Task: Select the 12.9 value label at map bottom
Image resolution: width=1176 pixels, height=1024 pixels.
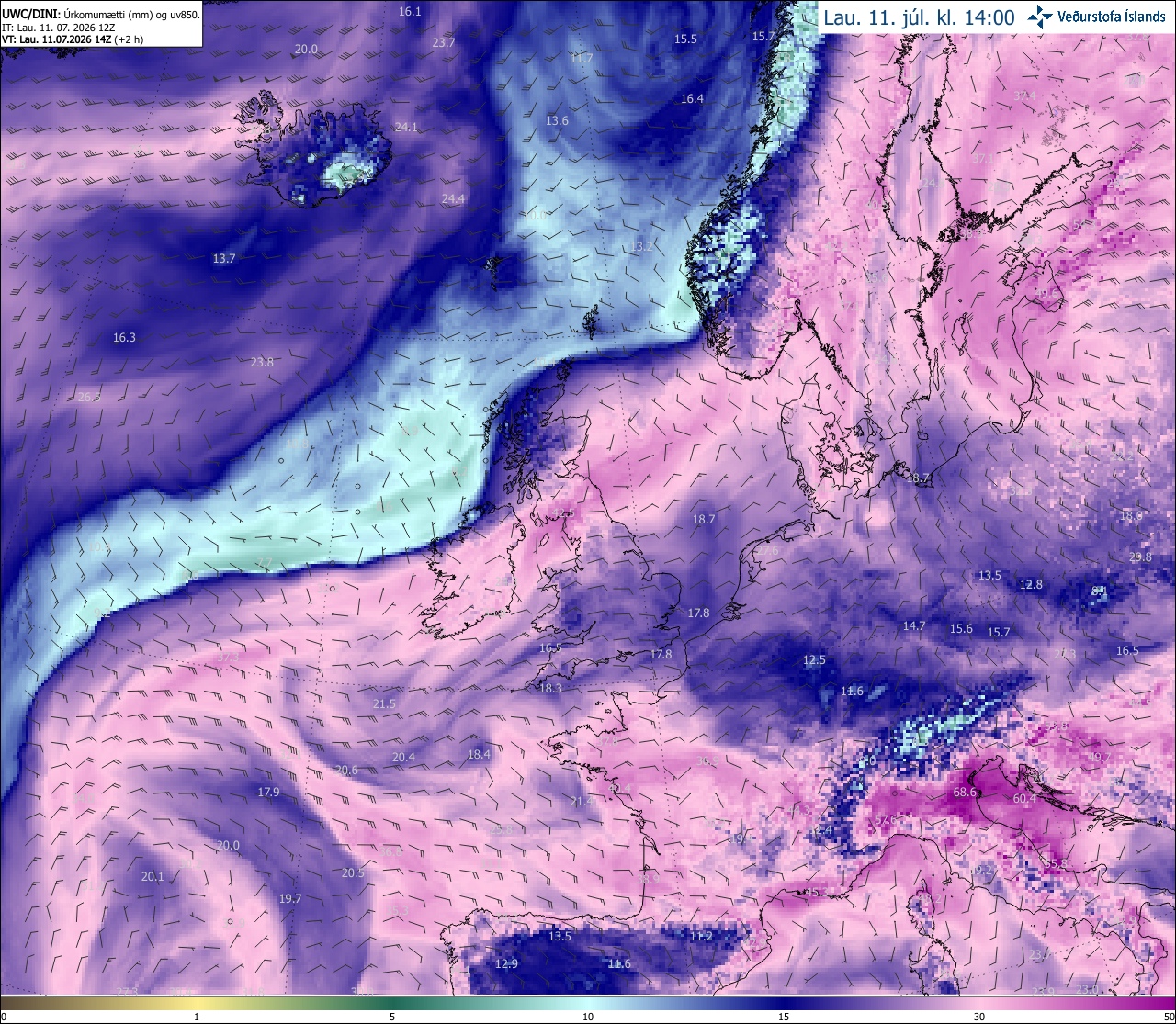Action: 506,963
